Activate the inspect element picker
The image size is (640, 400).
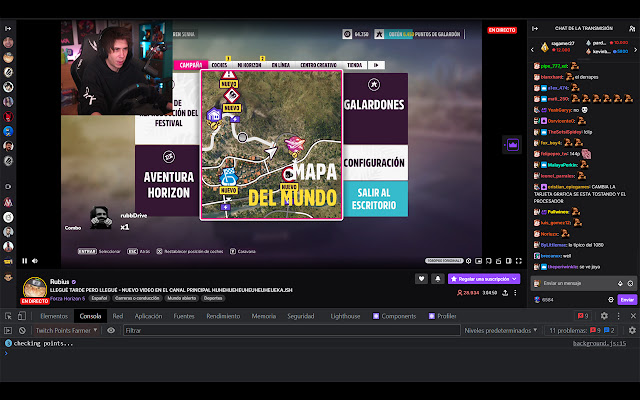8,316
